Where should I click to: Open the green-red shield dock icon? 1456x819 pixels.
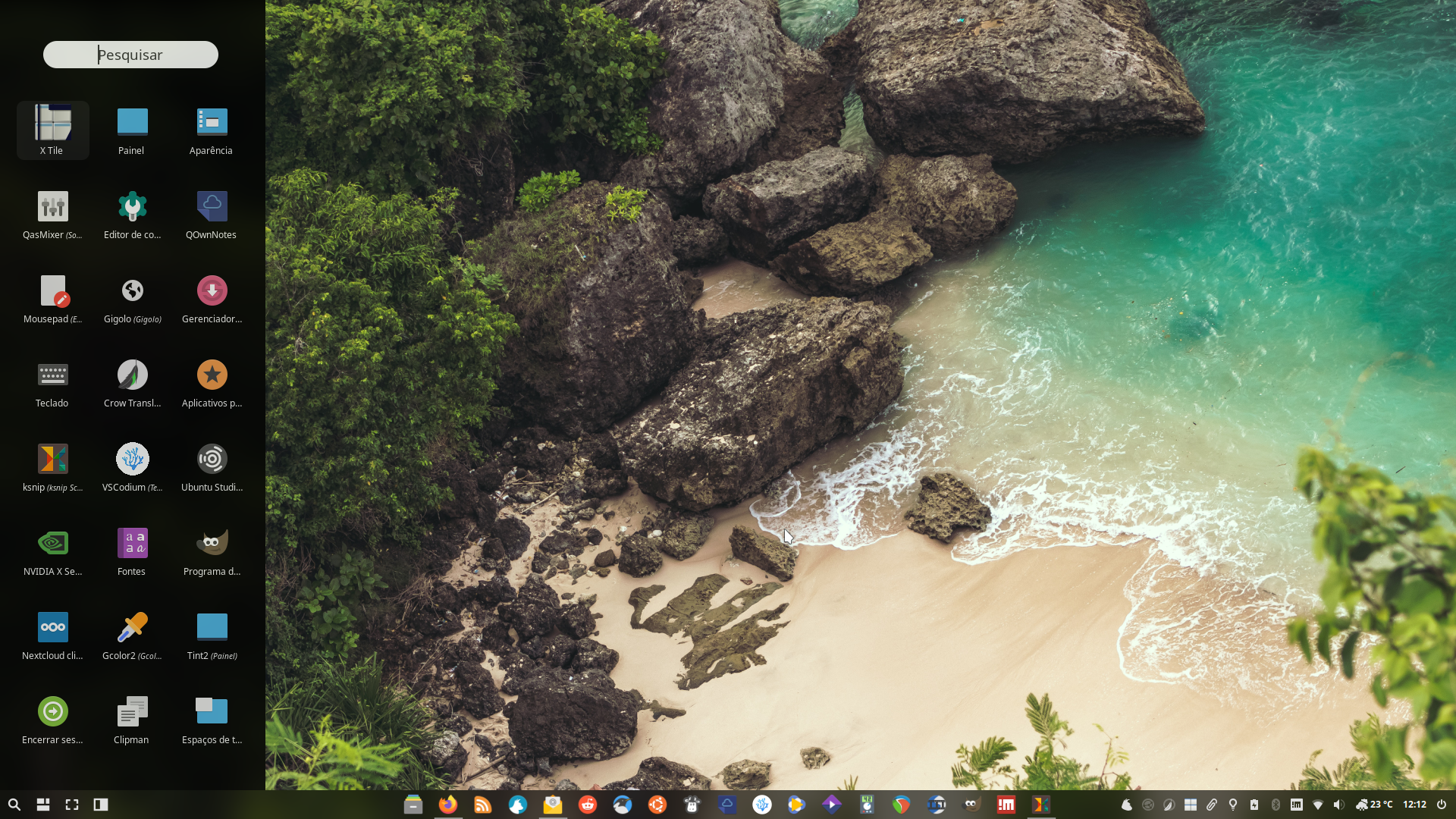902,805
